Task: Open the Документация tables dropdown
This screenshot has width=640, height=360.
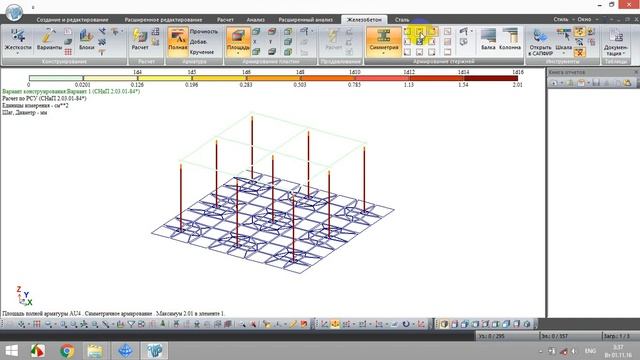Action: [x=616, y=42]
